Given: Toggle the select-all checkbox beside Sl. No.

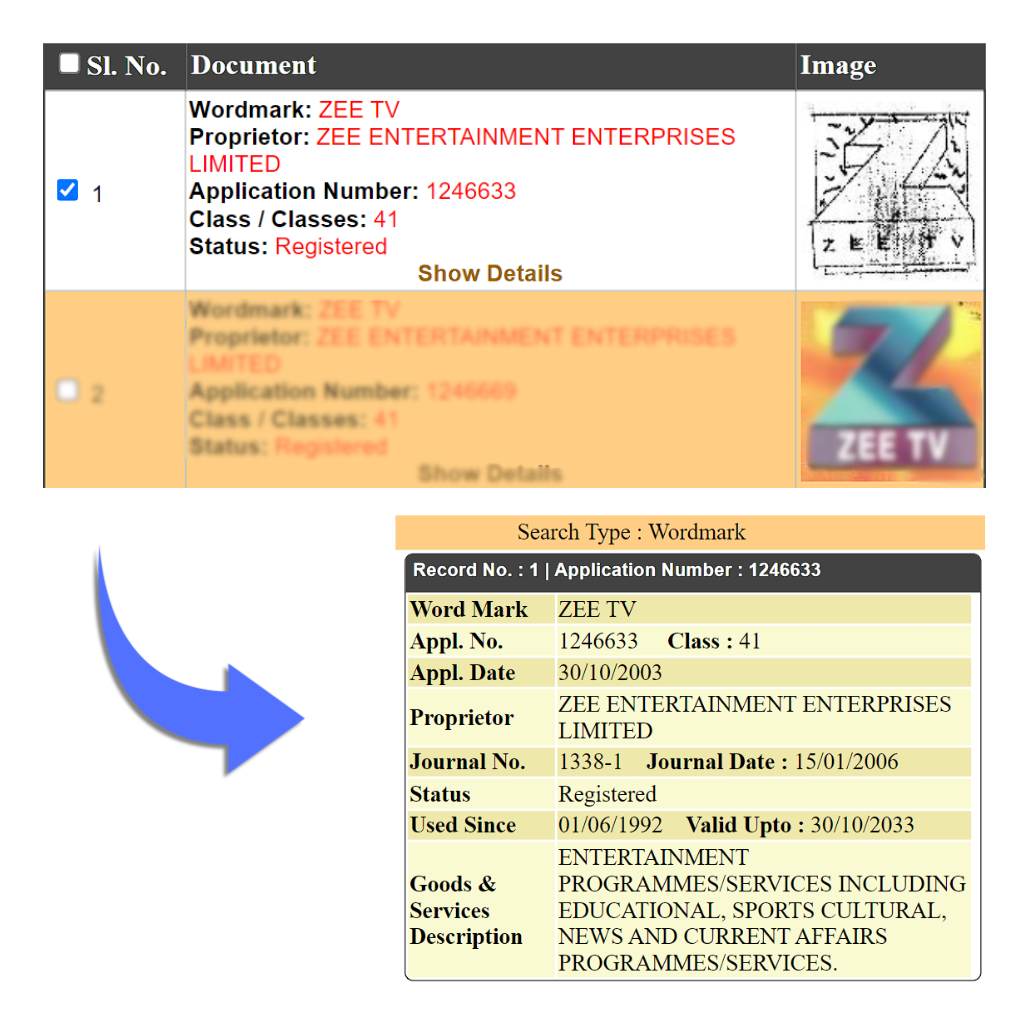Looking at the screenshot, I should pos(69,64).
